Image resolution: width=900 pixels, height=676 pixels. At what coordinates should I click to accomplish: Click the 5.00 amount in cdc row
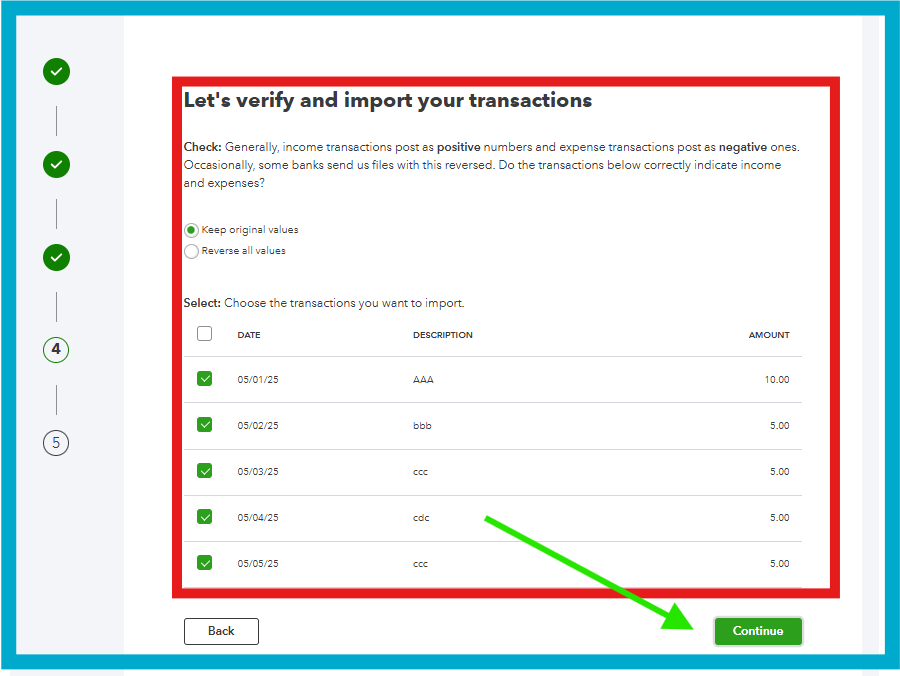click(779, 518)
